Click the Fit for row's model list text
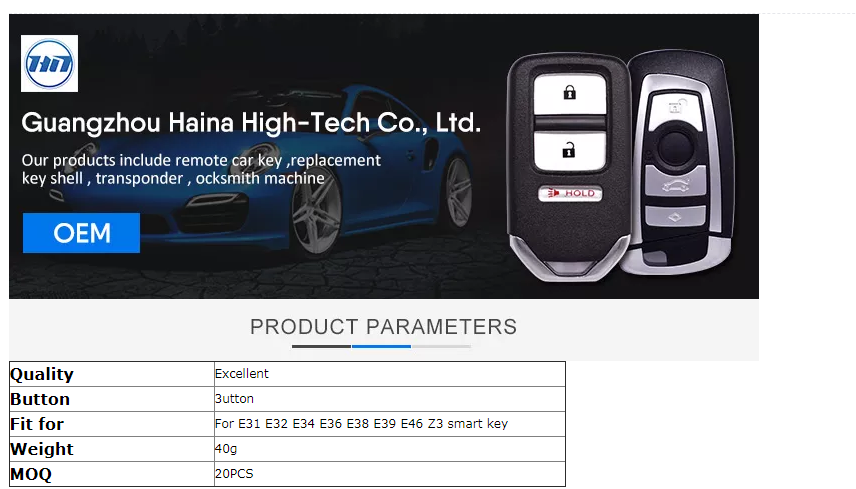The width and height of the screenshot is (856, 489). 361,424
